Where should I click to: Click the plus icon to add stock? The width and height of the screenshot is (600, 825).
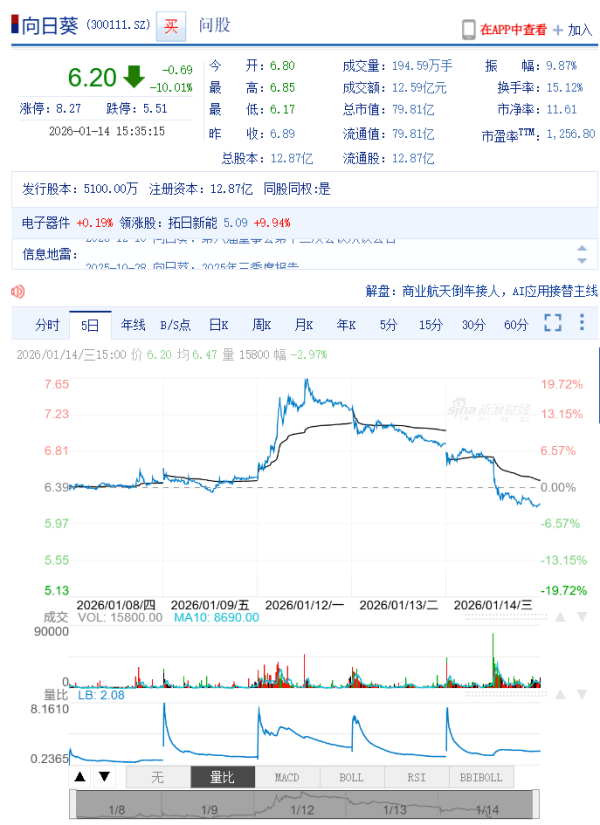(558, 30)
